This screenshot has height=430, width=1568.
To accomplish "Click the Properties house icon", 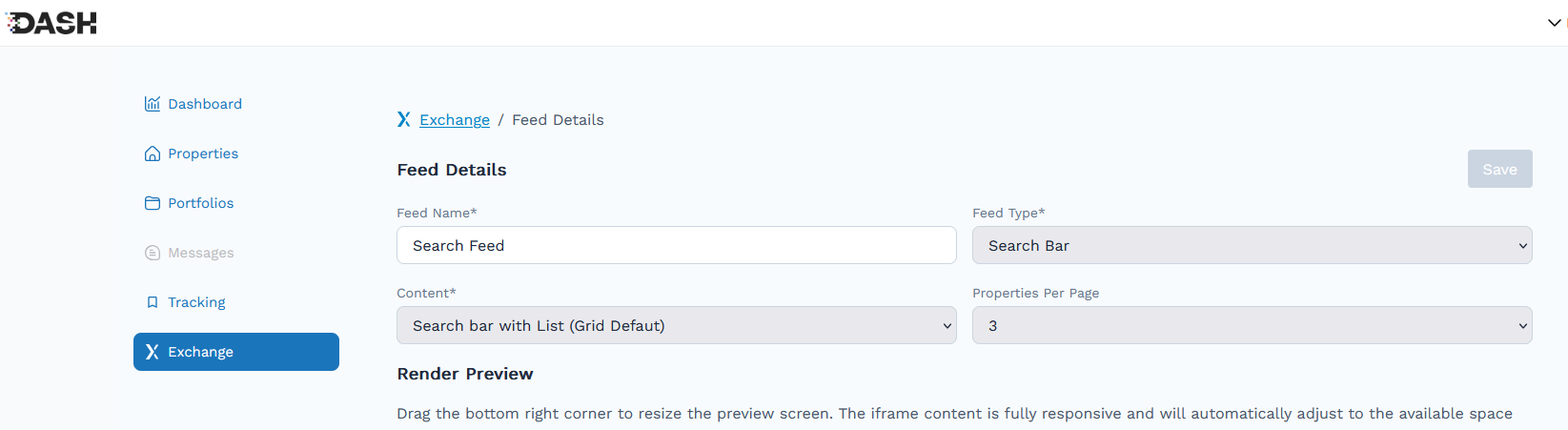I will [x=153, y=154].
